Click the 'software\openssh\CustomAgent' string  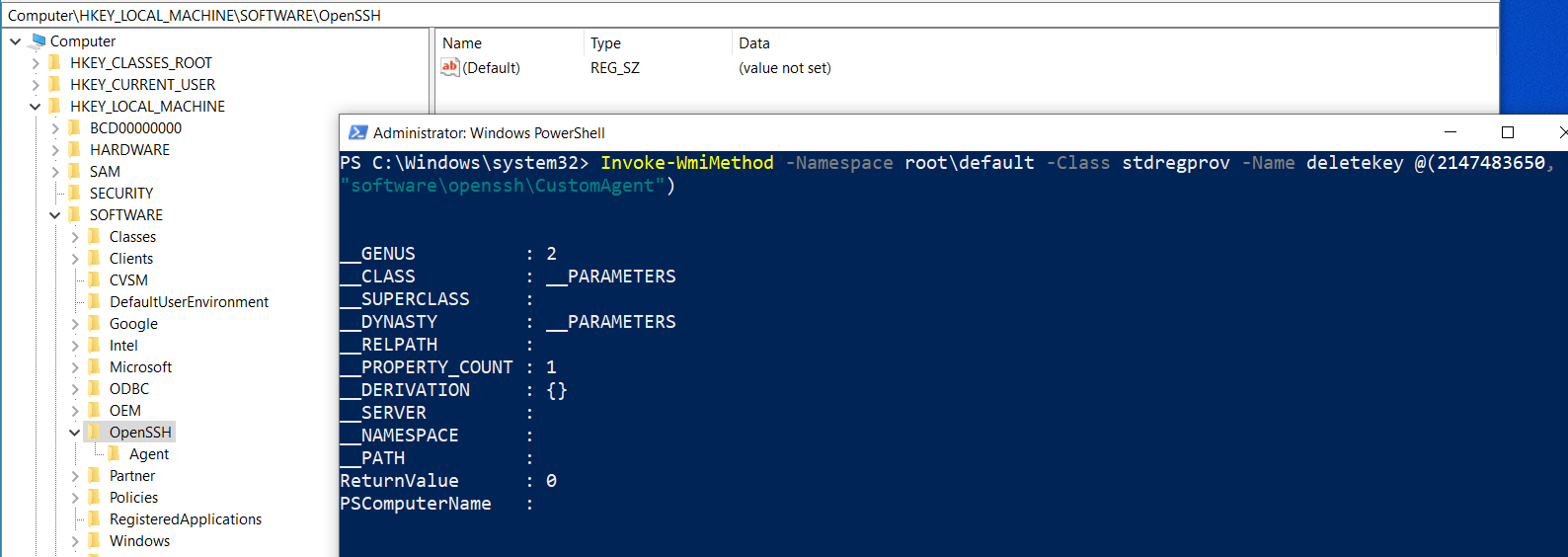(503, 186)
